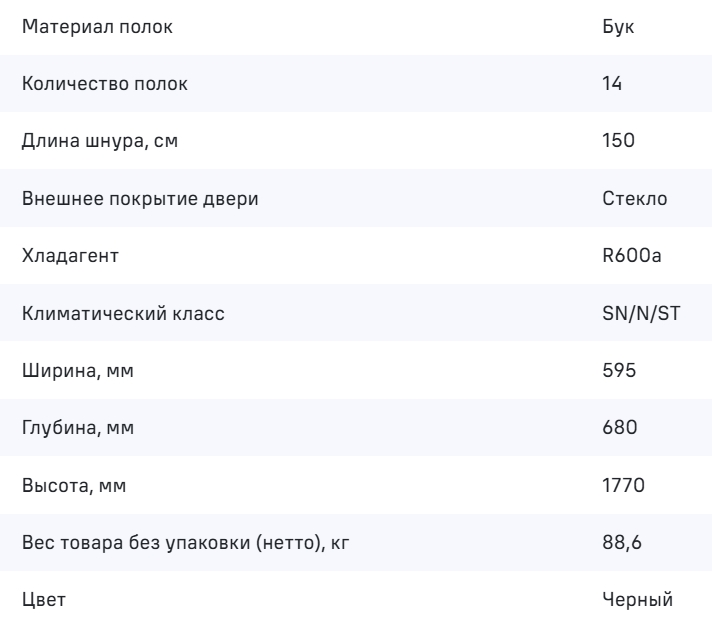
Task: Click the 'Климатический класс' label
Action: 122,314
